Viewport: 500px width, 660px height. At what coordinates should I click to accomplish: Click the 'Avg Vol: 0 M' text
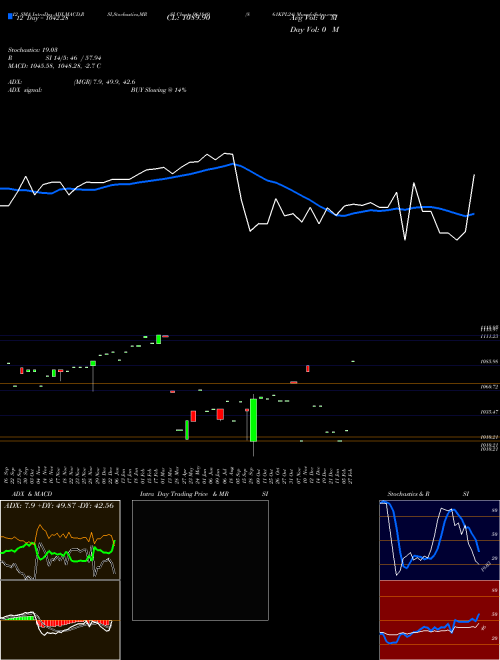coord(314,17)
